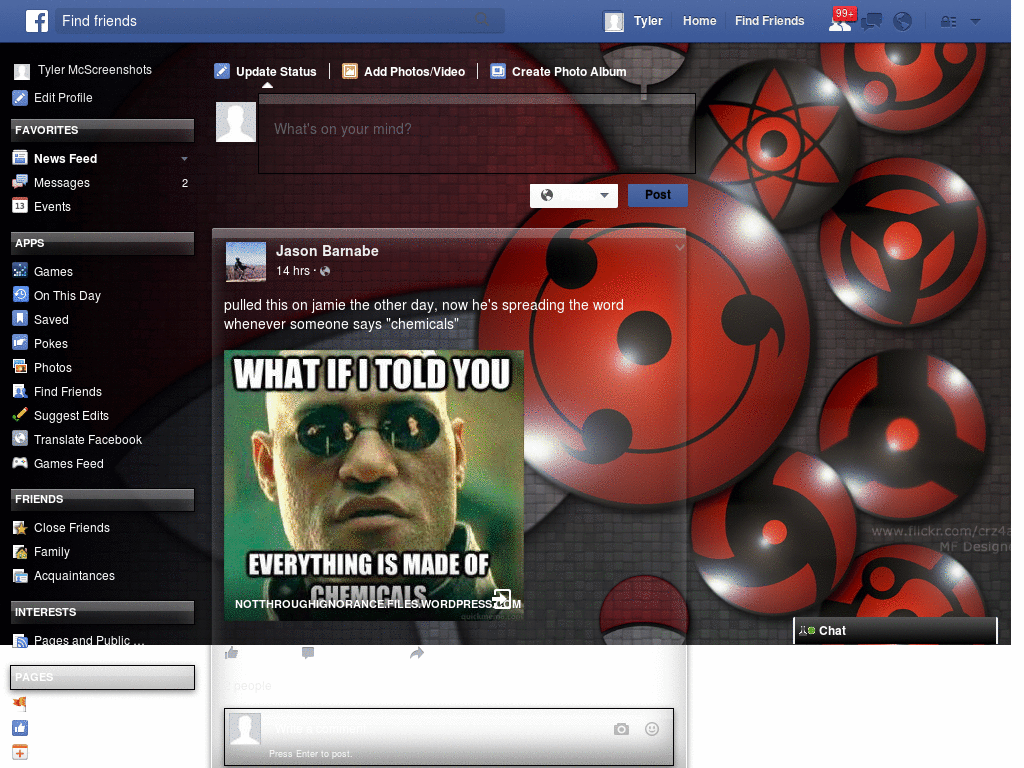The width and height of the screenshot is (1024, 768).
Task: Click the Share arrow icon
Action: [417, 652]
